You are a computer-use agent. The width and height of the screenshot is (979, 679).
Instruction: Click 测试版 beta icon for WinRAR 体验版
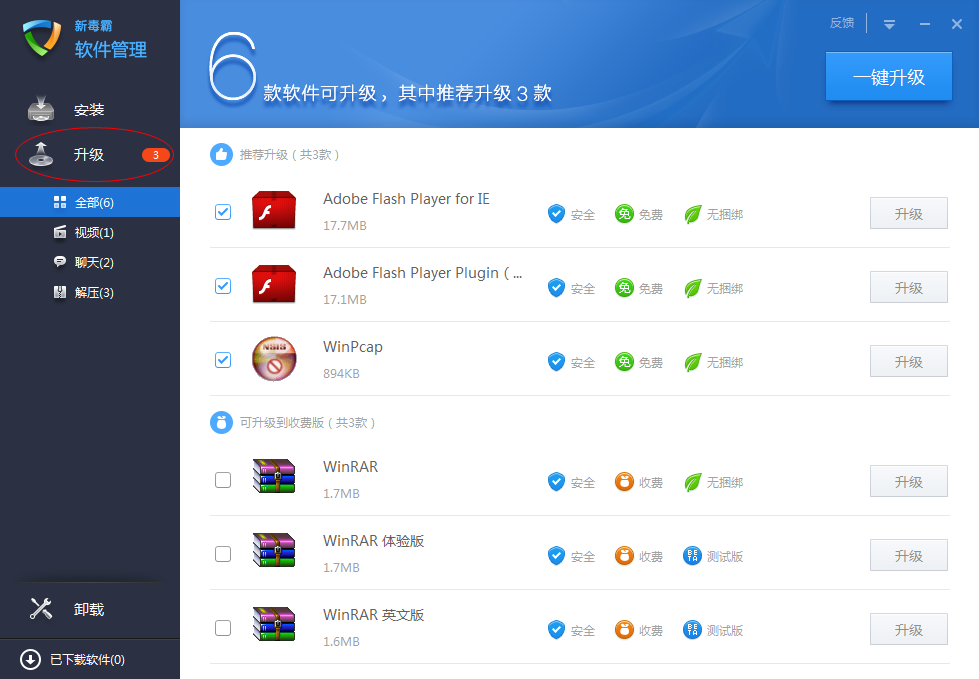[x=692, y=555]
